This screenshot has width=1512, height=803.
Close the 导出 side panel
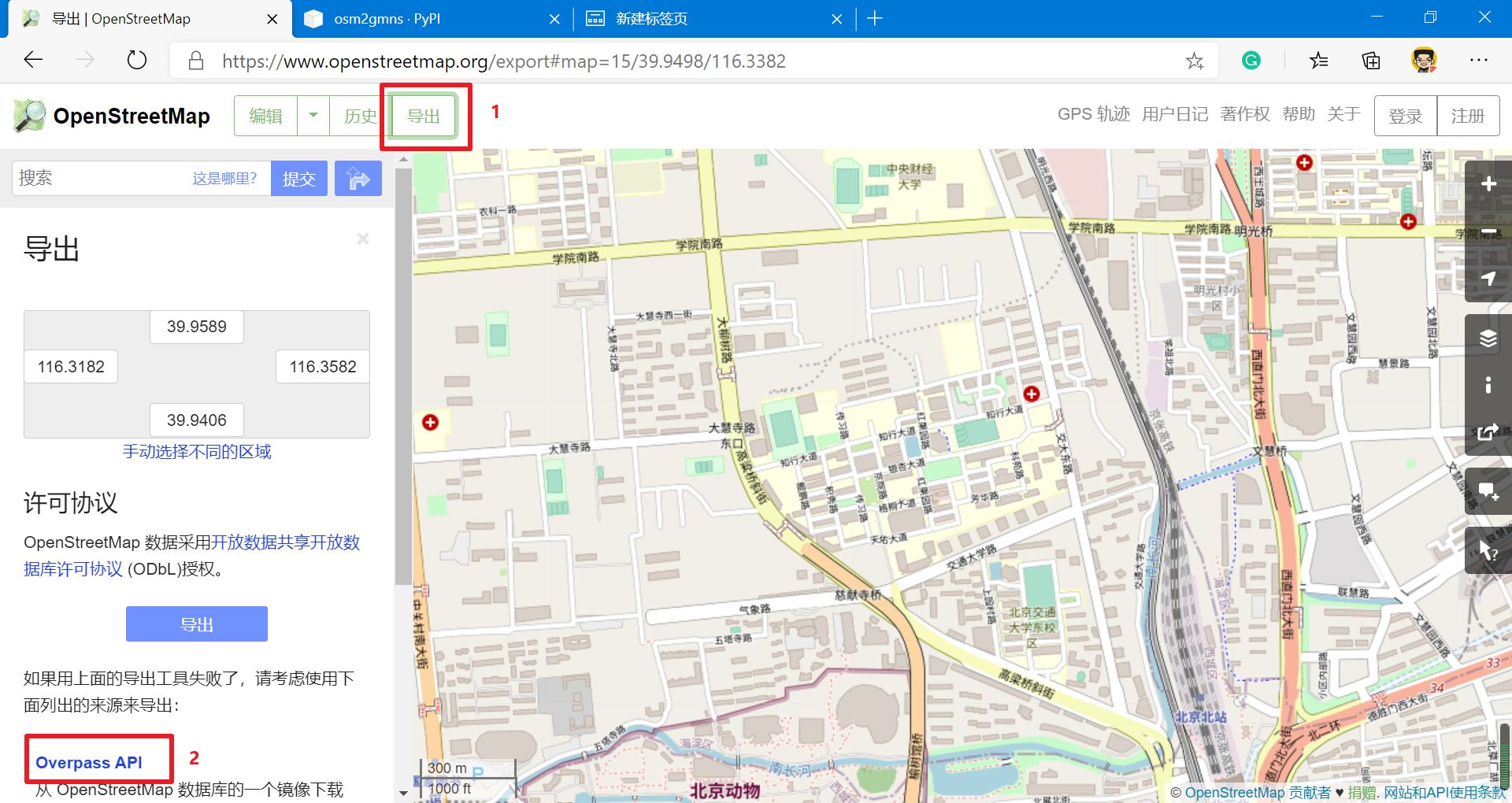click(363, 239)
